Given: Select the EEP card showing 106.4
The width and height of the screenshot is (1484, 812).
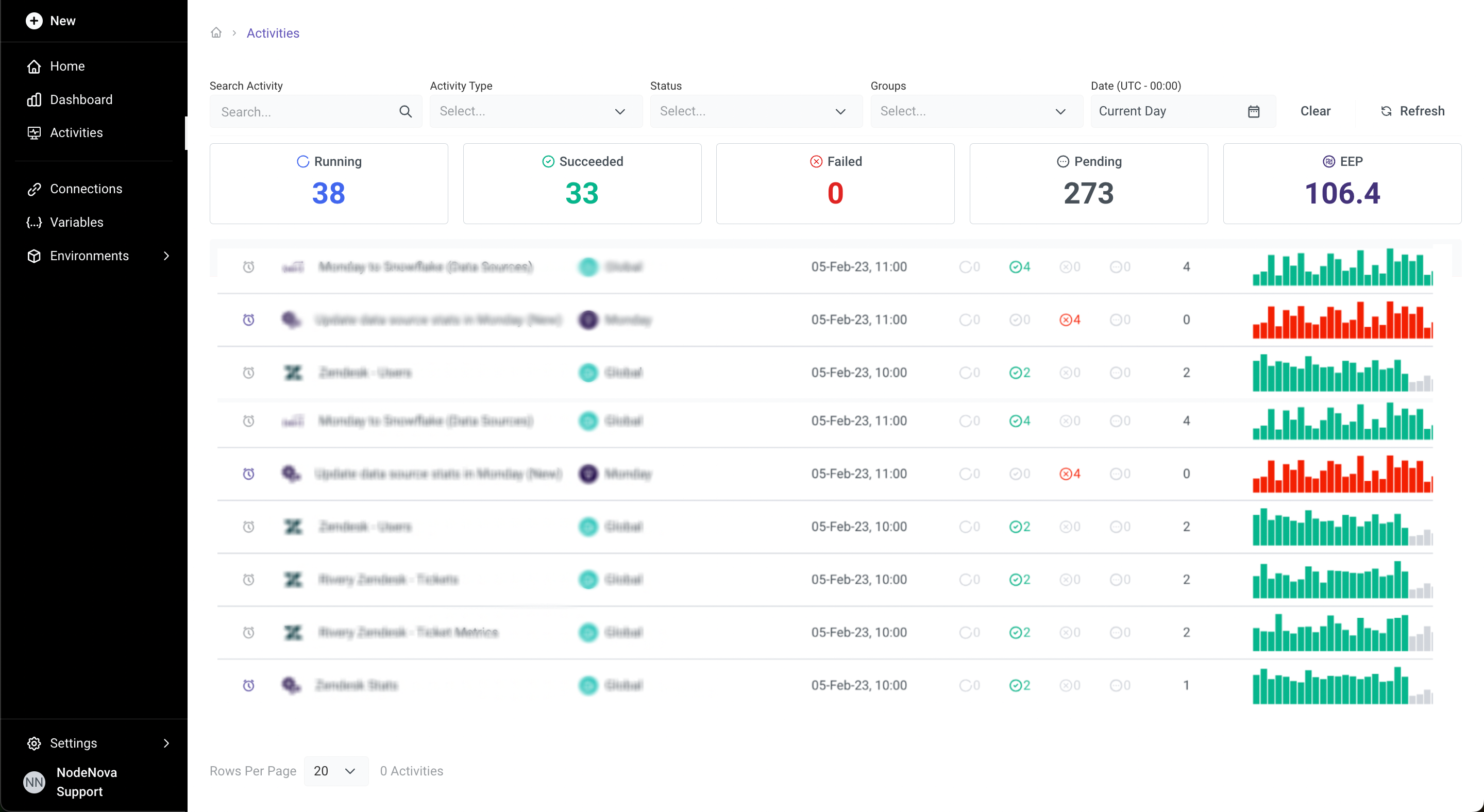Looking at the screenshot, I should point(1342,183).
